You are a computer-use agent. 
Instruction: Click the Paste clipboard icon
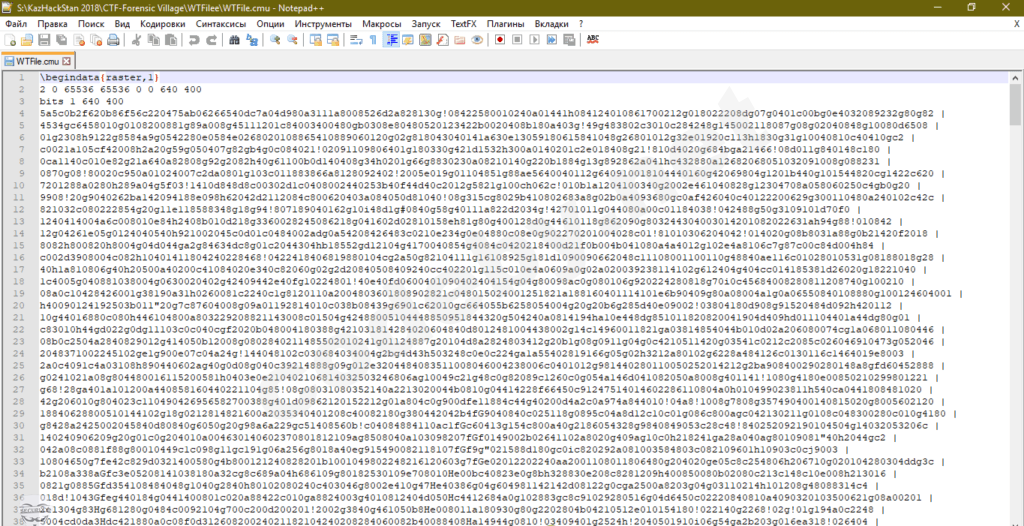170,40
